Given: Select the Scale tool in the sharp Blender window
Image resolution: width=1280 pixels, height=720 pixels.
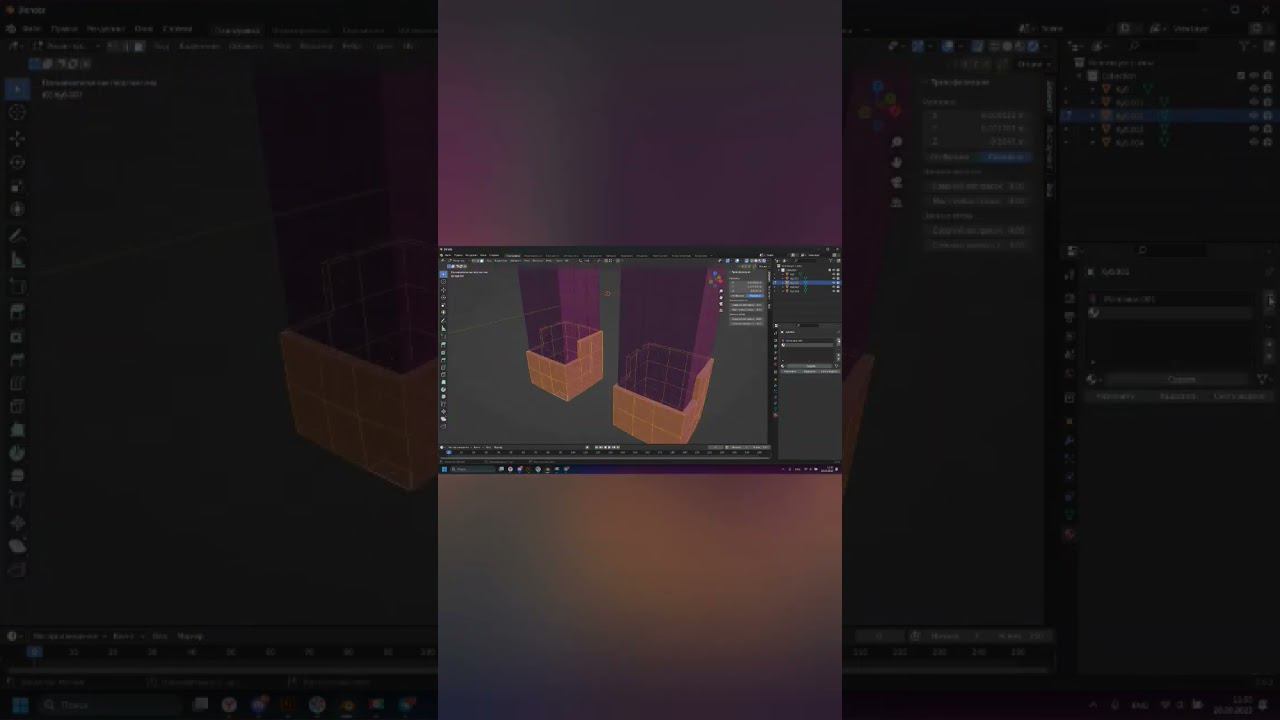Looking at the screenshot, I should 444,305.
